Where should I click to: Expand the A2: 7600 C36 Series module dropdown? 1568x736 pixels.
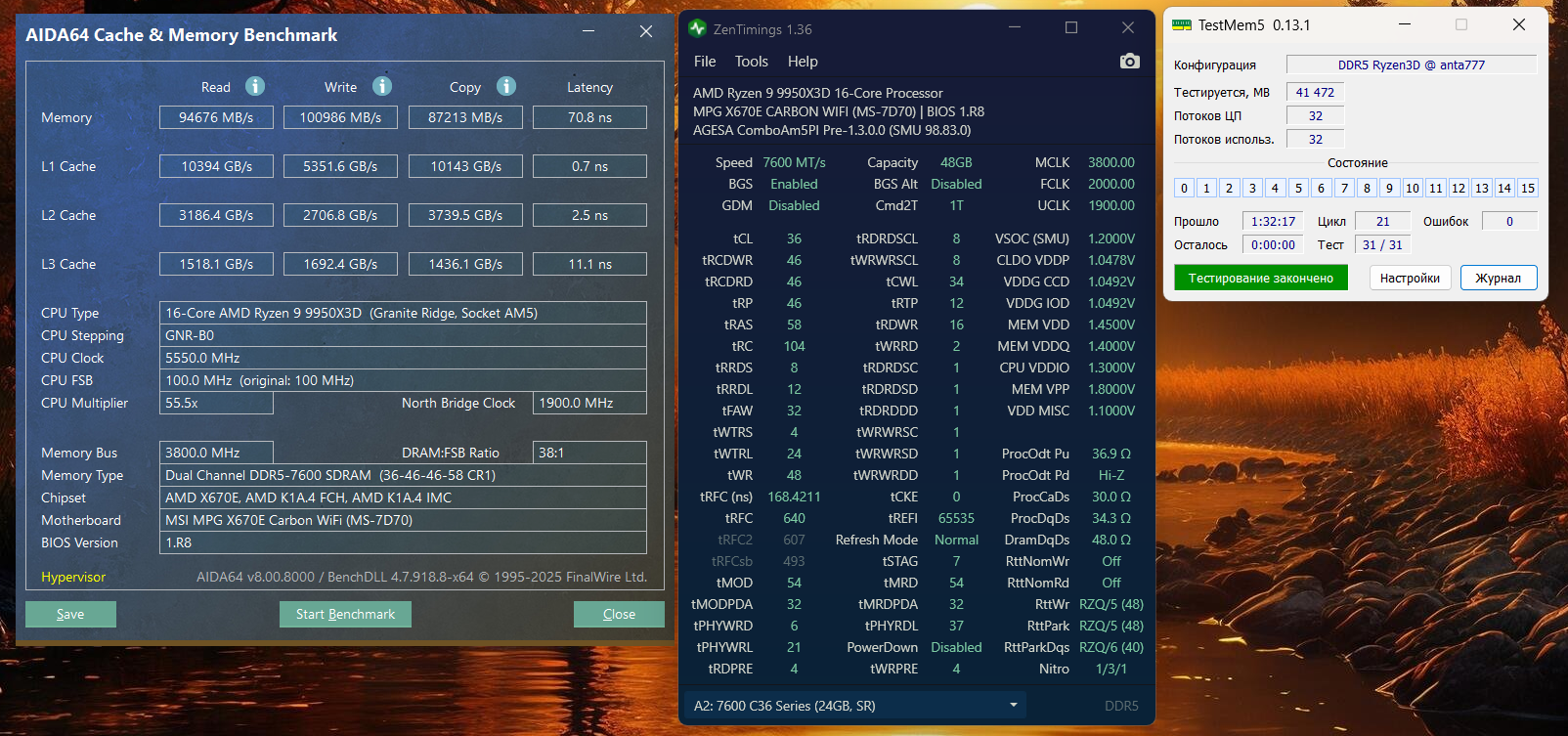[855, 706]
